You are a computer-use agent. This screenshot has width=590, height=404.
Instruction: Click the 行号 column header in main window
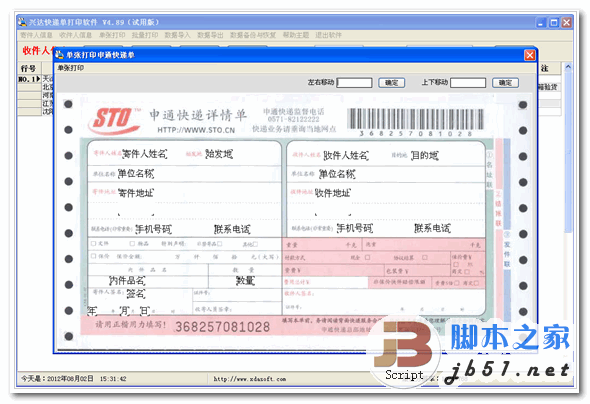29,68
